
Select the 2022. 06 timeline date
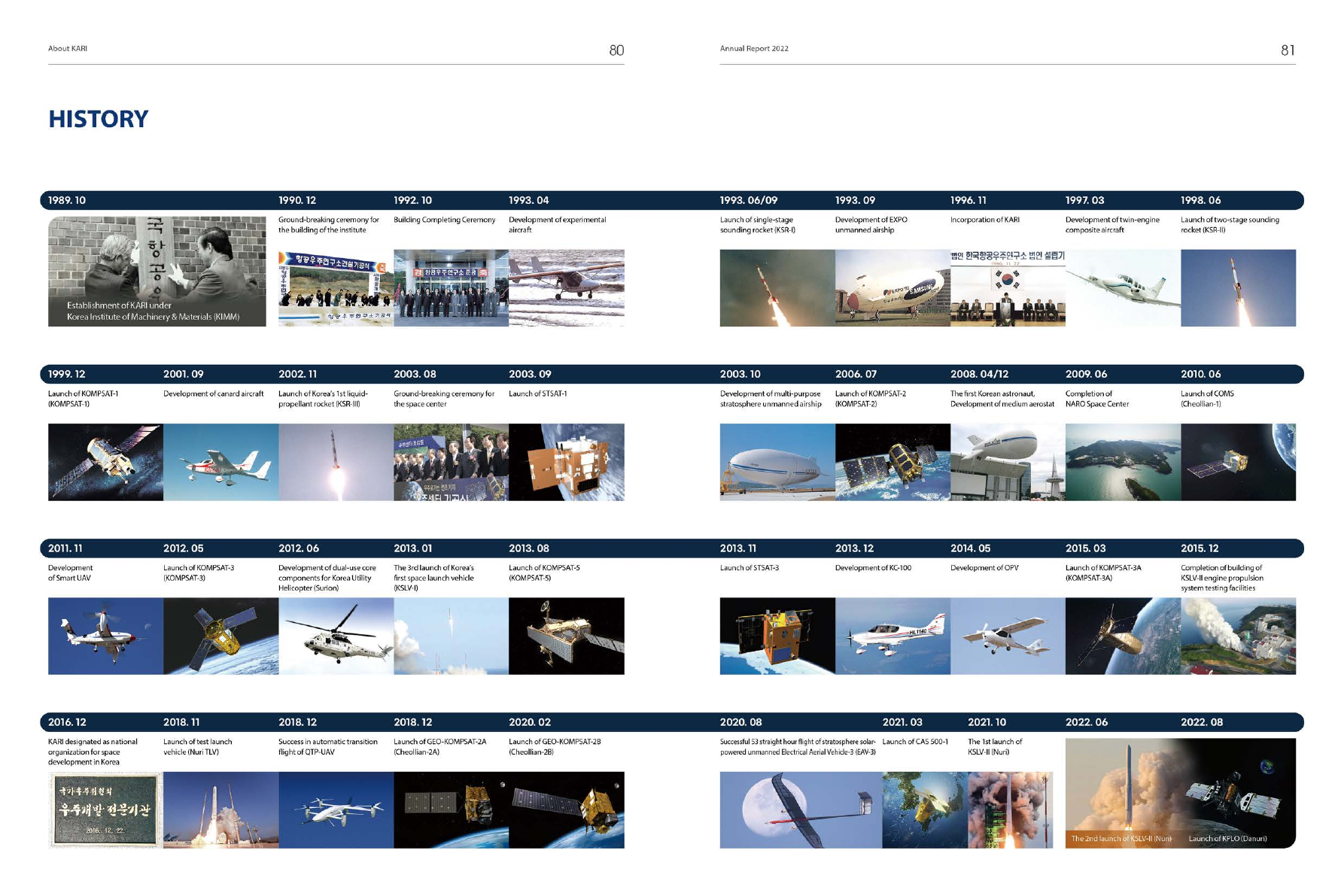coord(1086,722)
